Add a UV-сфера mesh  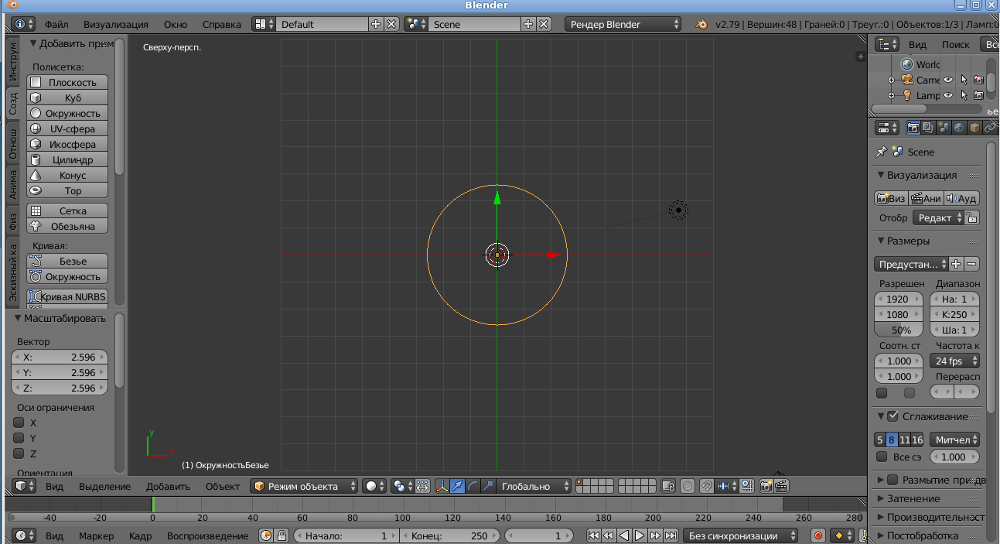point(67,129)
